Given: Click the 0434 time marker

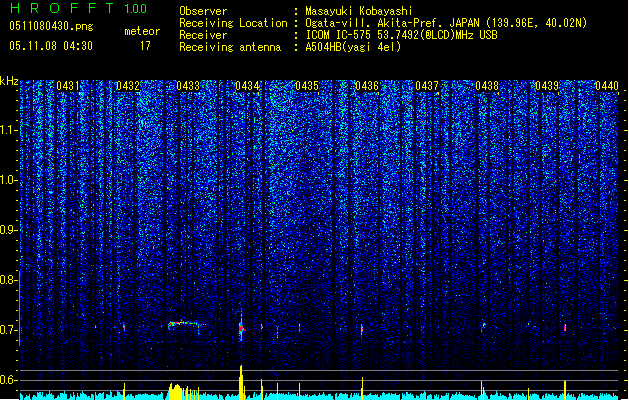Looking at the screenshot, I should point(247,86).
